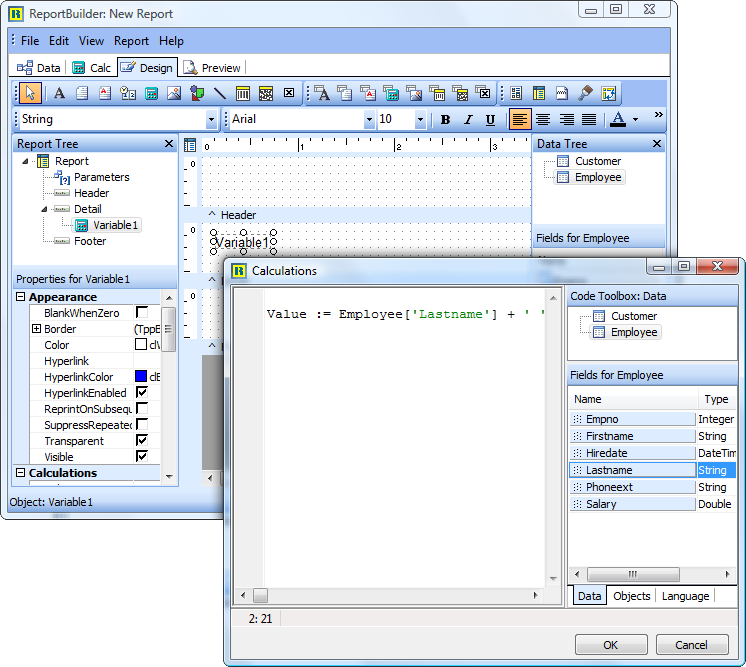The width and height of the screenshot is (746, 667).
Task: Select the 2D BarCode component tool
Action: pos(266,93)
